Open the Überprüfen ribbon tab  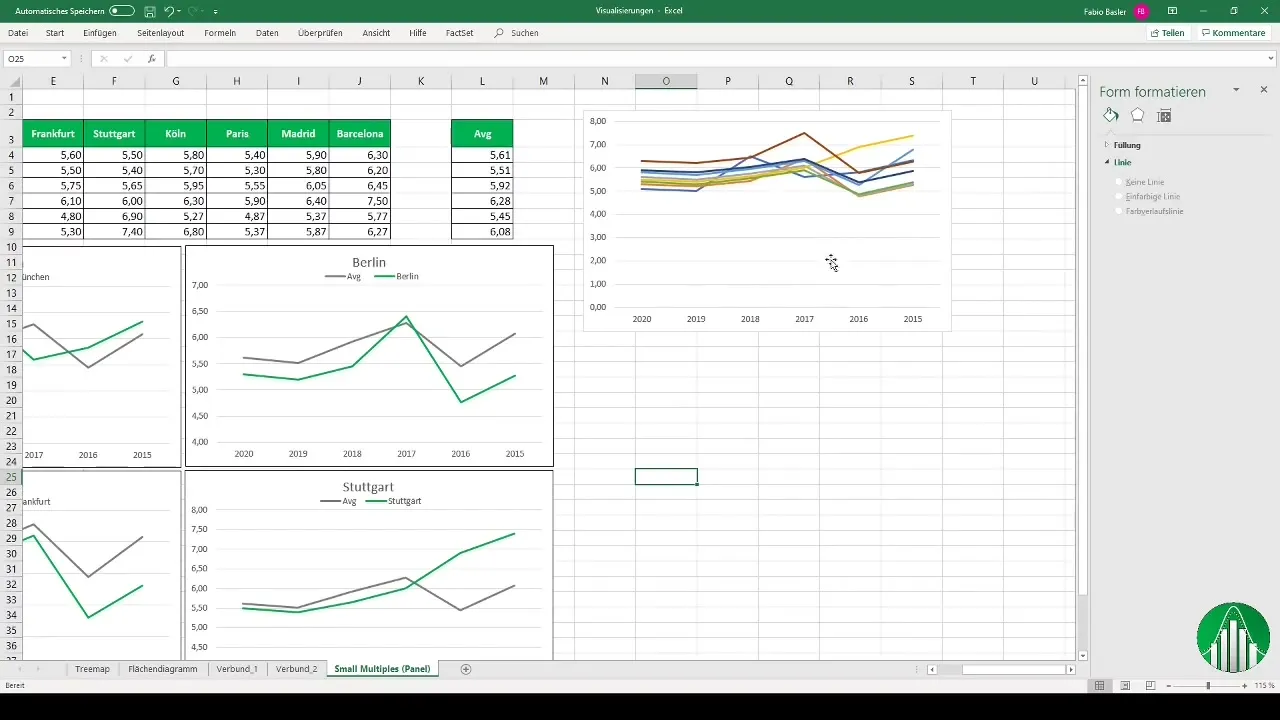point(320,33)
